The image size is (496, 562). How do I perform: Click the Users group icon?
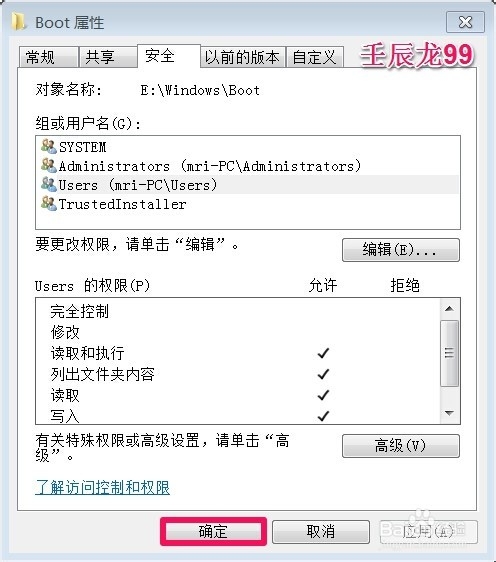[48, 184]
